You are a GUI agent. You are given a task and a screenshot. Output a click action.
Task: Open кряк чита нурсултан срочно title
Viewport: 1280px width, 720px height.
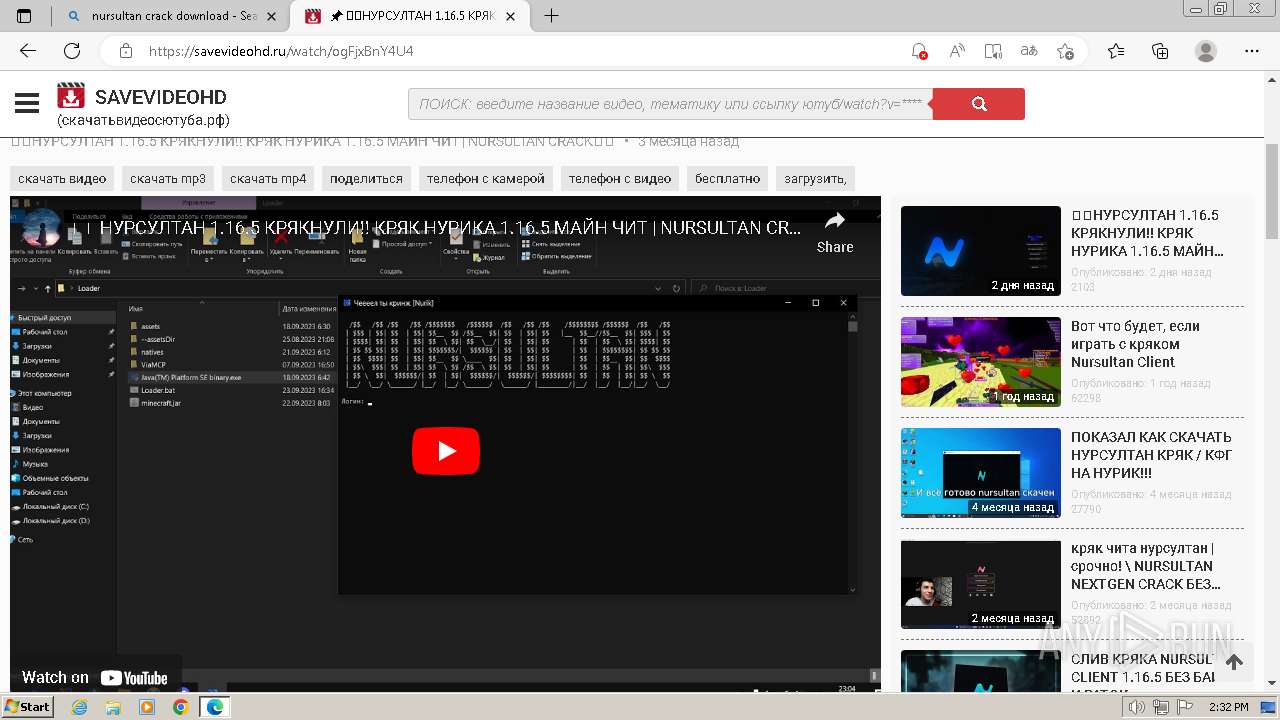1146,566
